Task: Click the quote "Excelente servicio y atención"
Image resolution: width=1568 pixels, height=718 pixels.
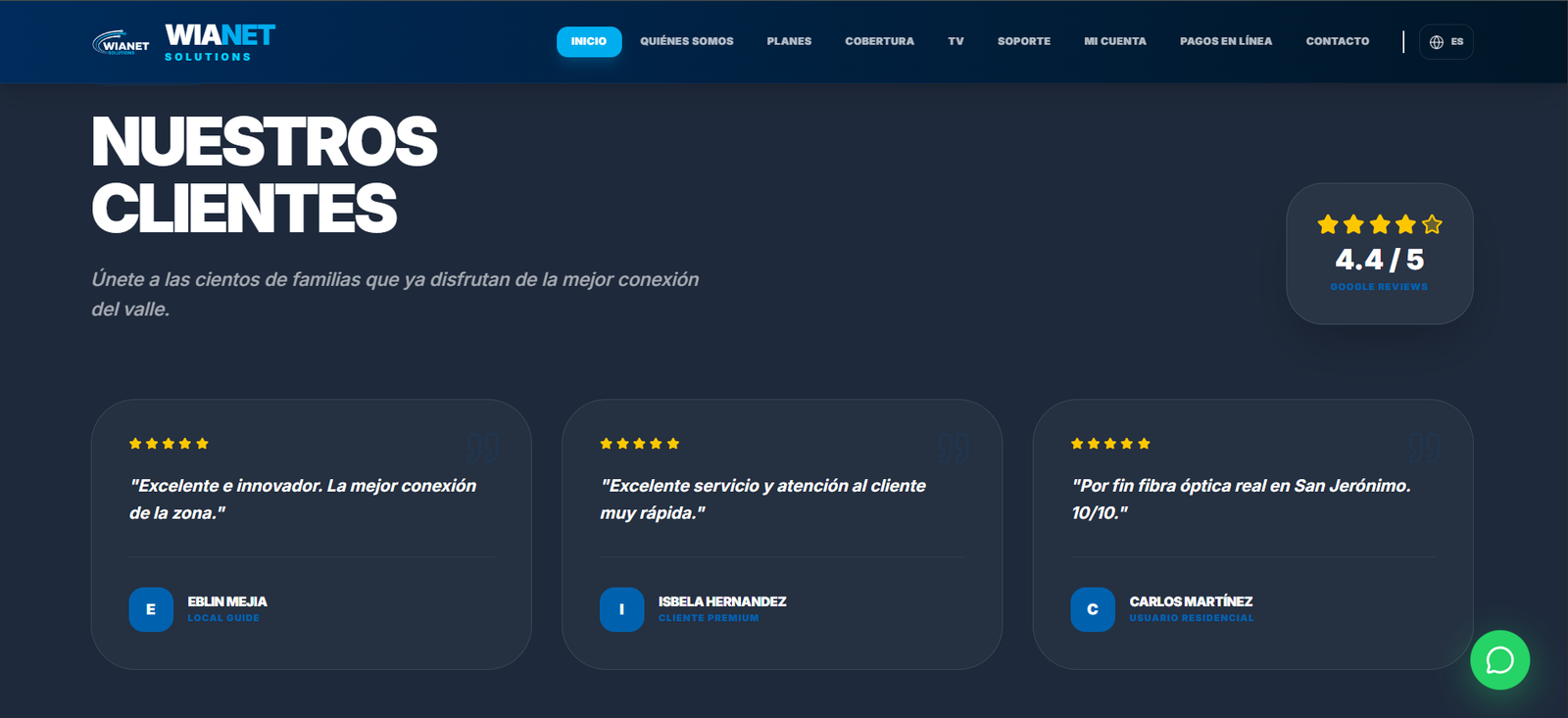Action: point(762,499)
